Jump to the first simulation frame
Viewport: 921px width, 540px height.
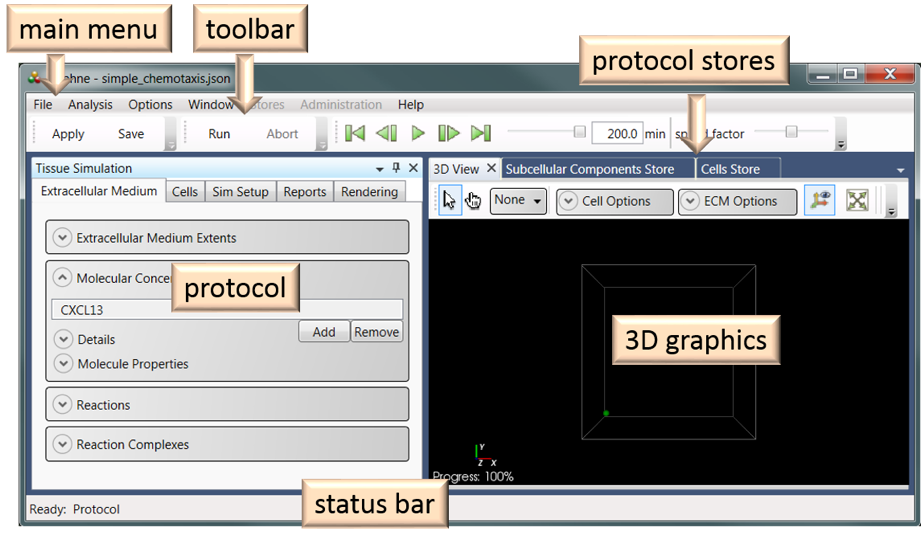point(355,133)
